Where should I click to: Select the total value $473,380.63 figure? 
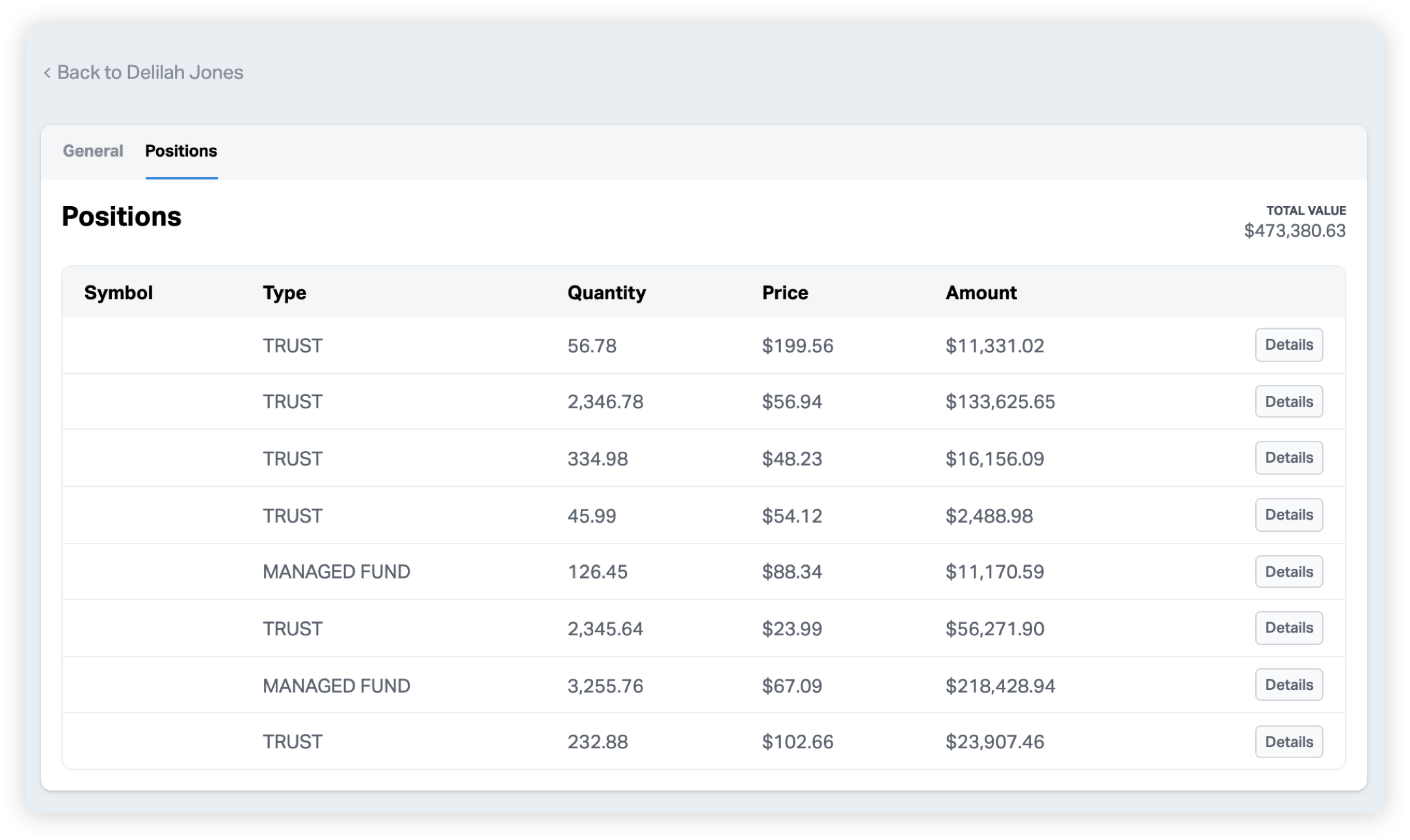(1294, 231)
